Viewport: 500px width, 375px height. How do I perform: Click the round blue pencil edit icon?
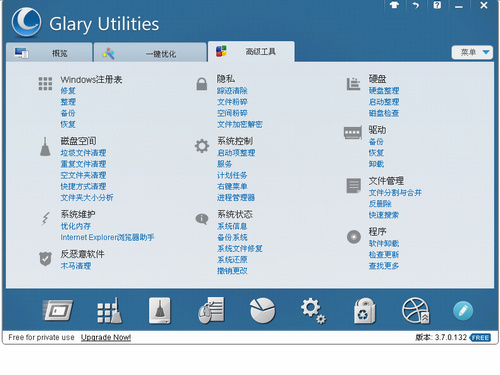[463, 311]
